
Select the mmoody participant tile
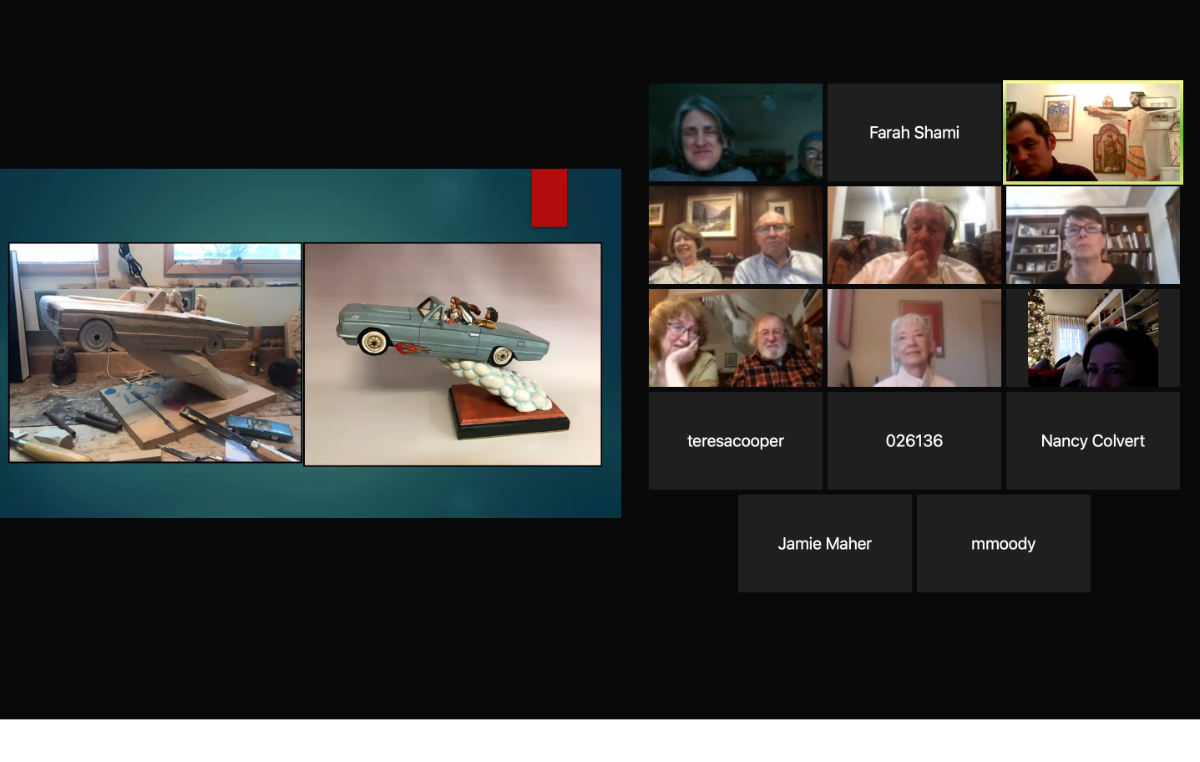point(1003,543)
